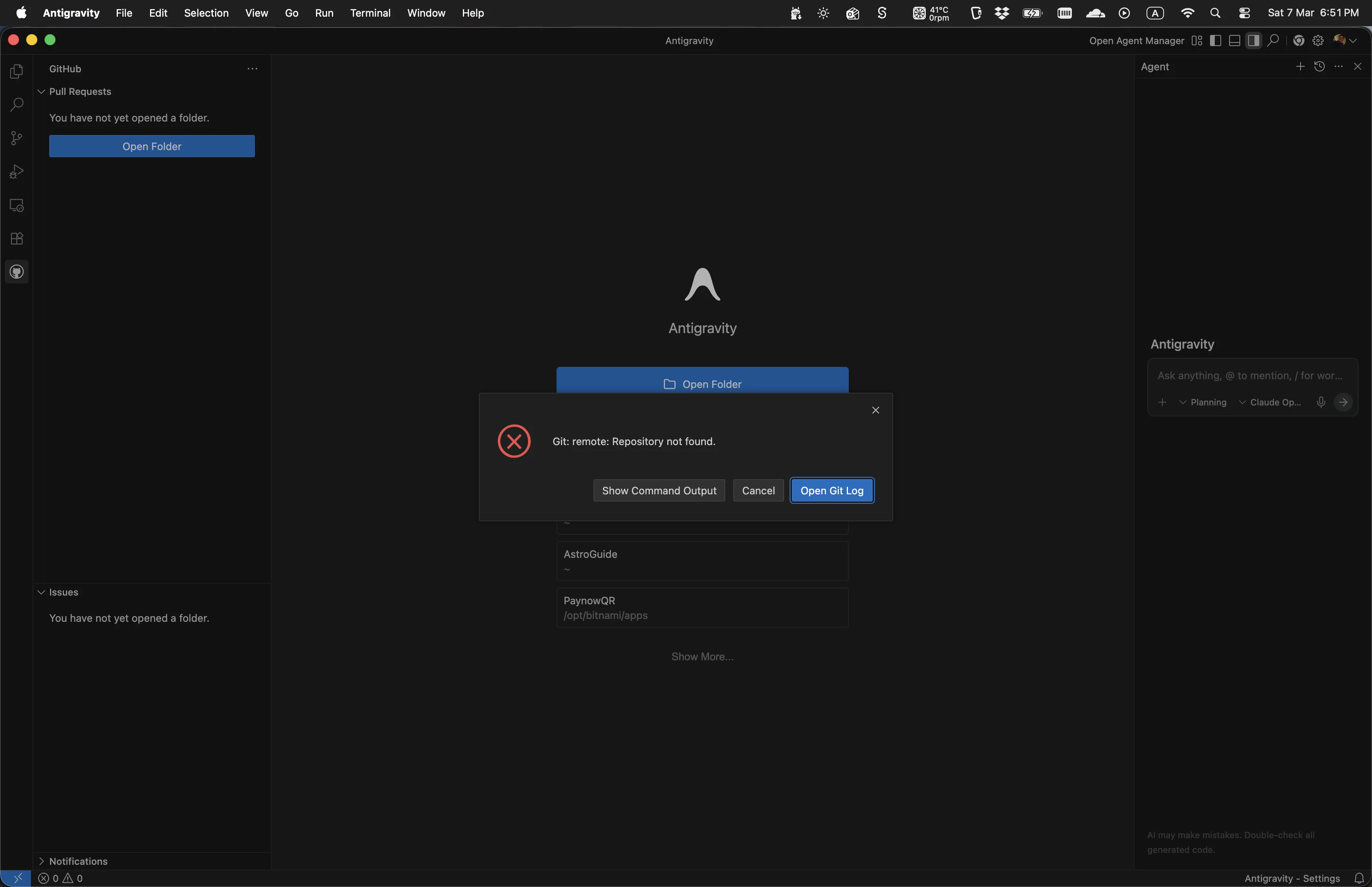Open the Explorer view in activity bar
Screen dimensions: 1372x887
(x=17, y=71)
